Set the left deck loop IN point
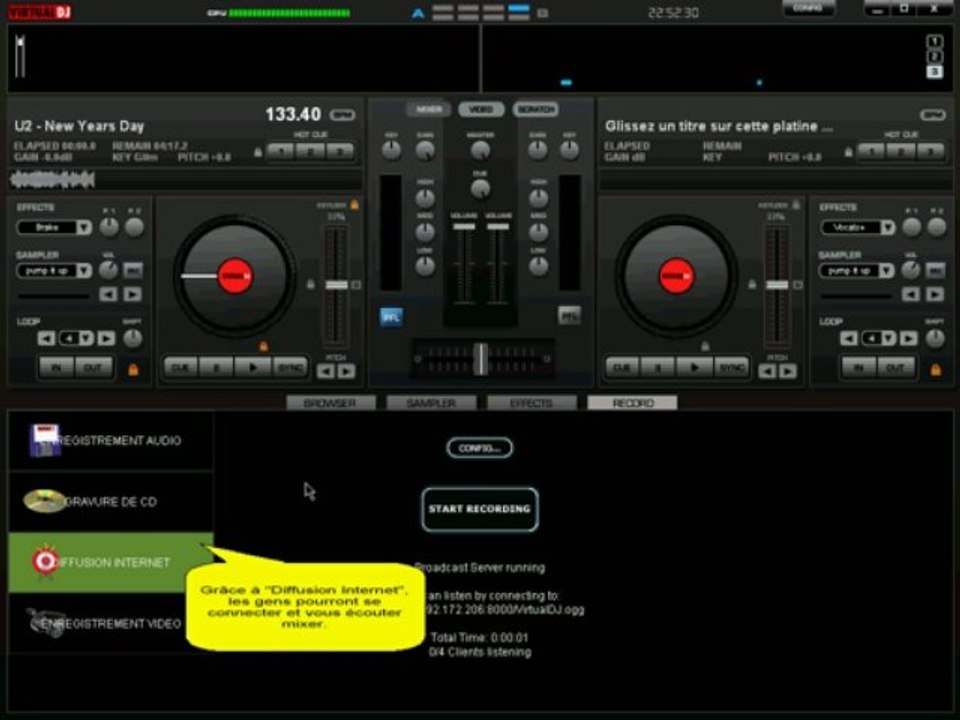 coord(56,367)
